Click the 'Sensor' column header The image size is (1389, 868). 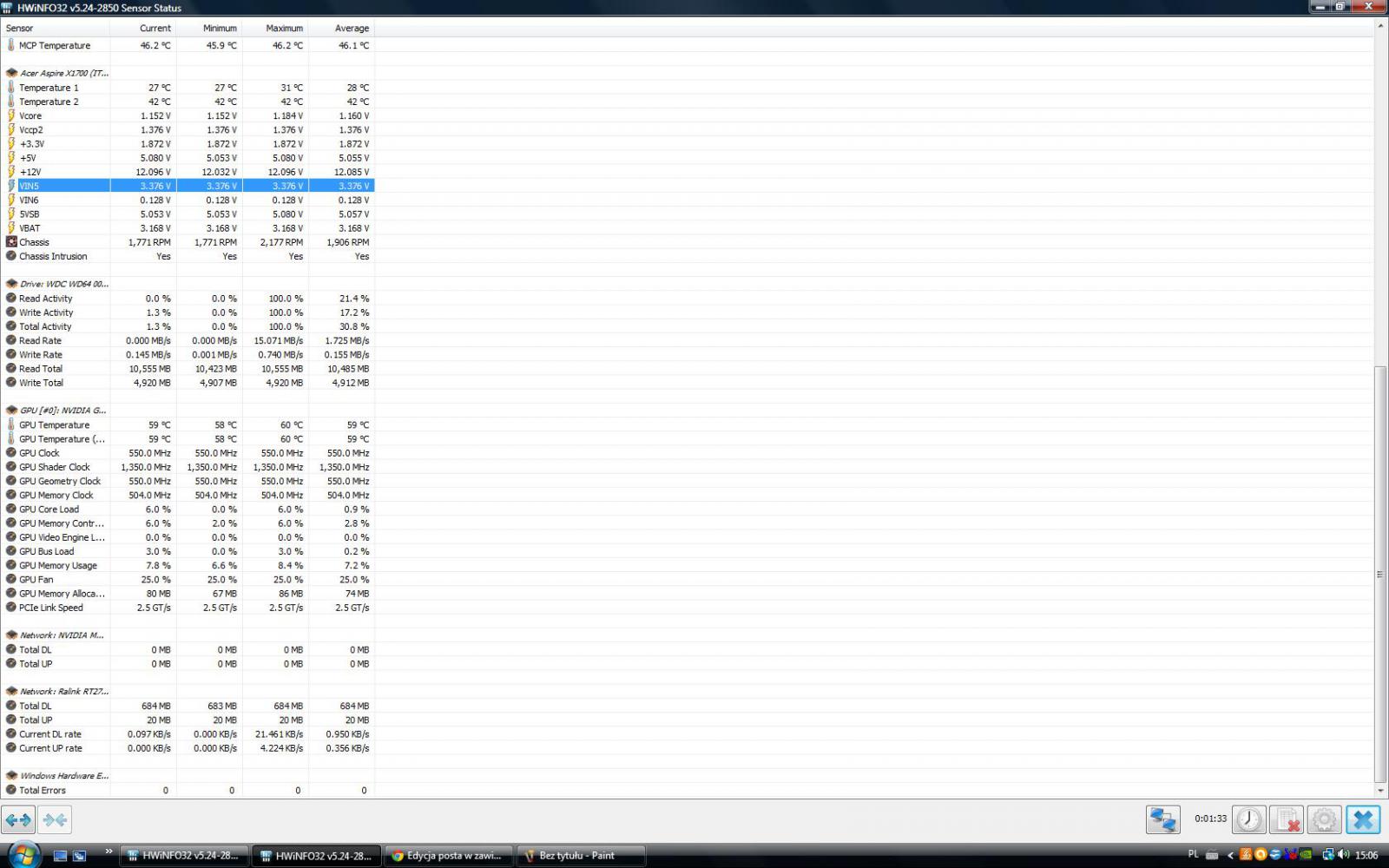tap(55, 28)
